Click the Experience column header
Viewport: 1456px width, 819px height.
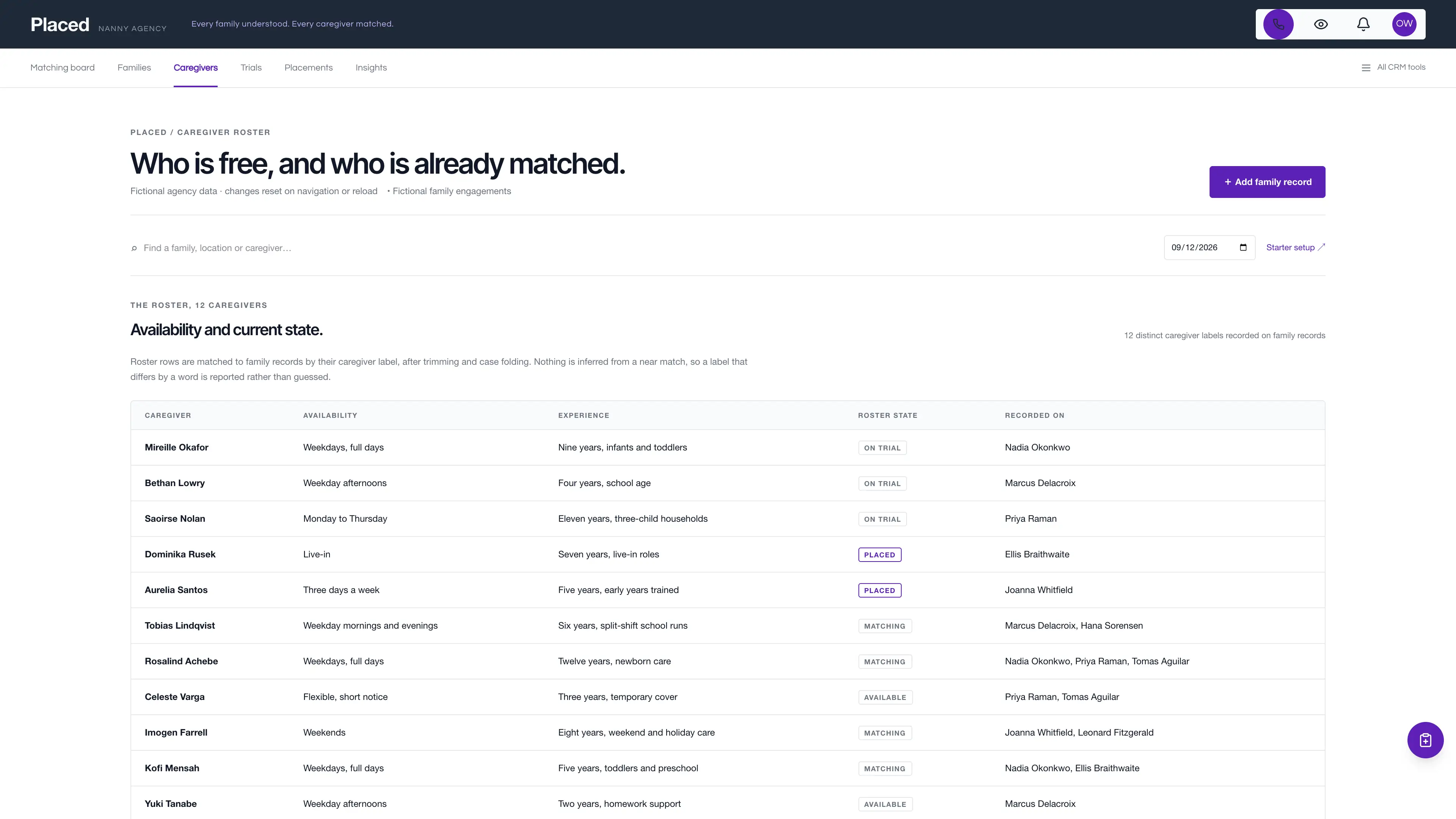(x=583, y=416)
